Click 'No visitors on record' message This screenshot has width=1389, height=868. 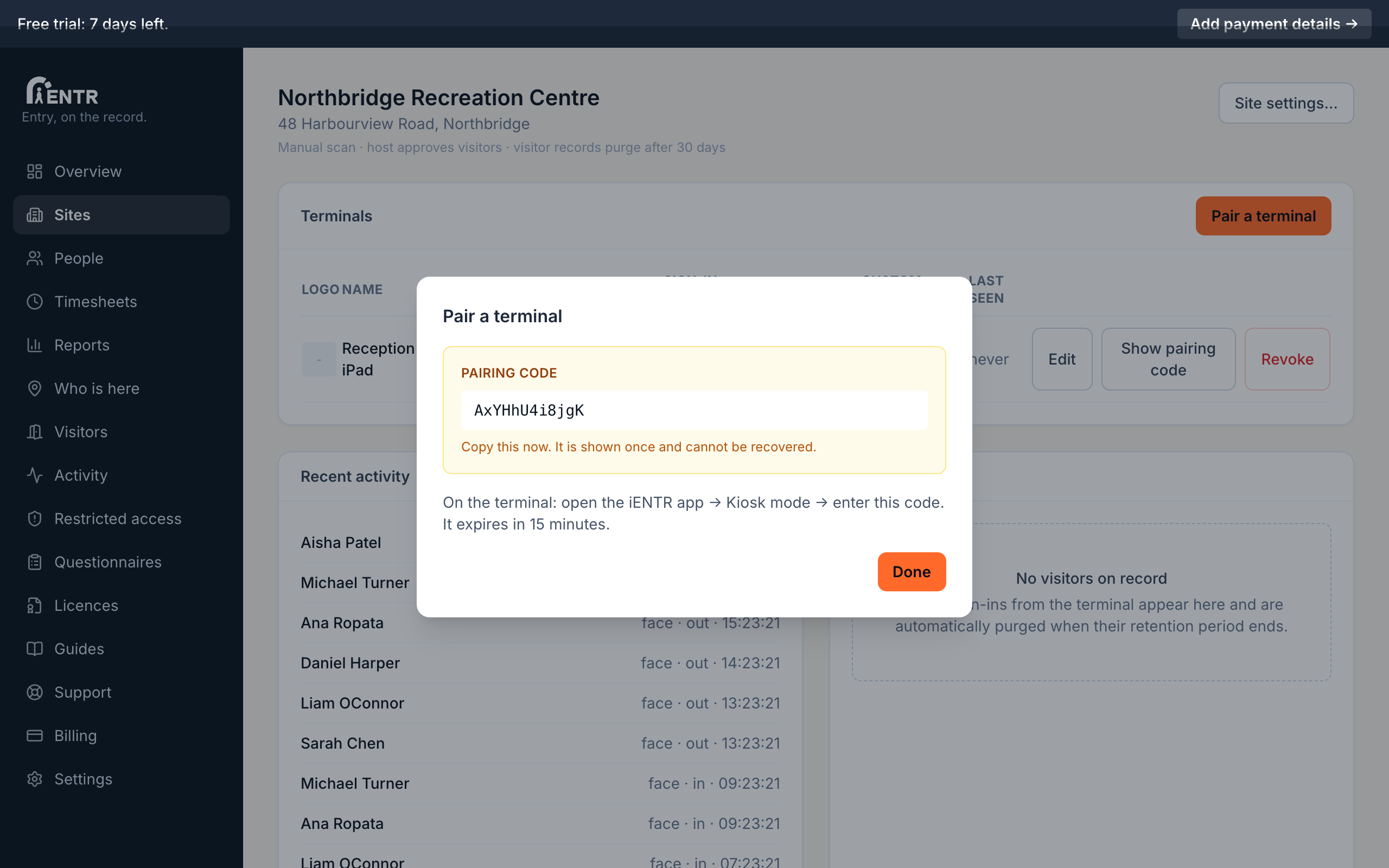coord(1091,578)
